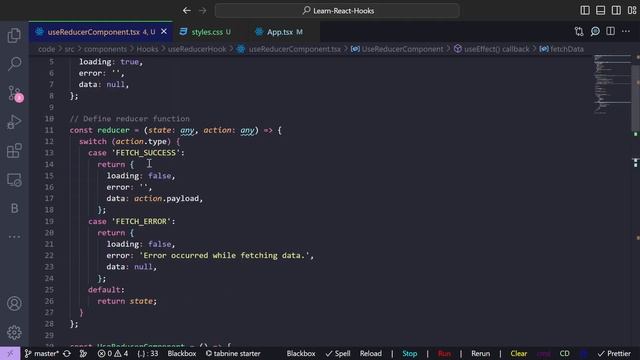Open Run and Debug view
The image size is (640, 360).
[14, 122]
